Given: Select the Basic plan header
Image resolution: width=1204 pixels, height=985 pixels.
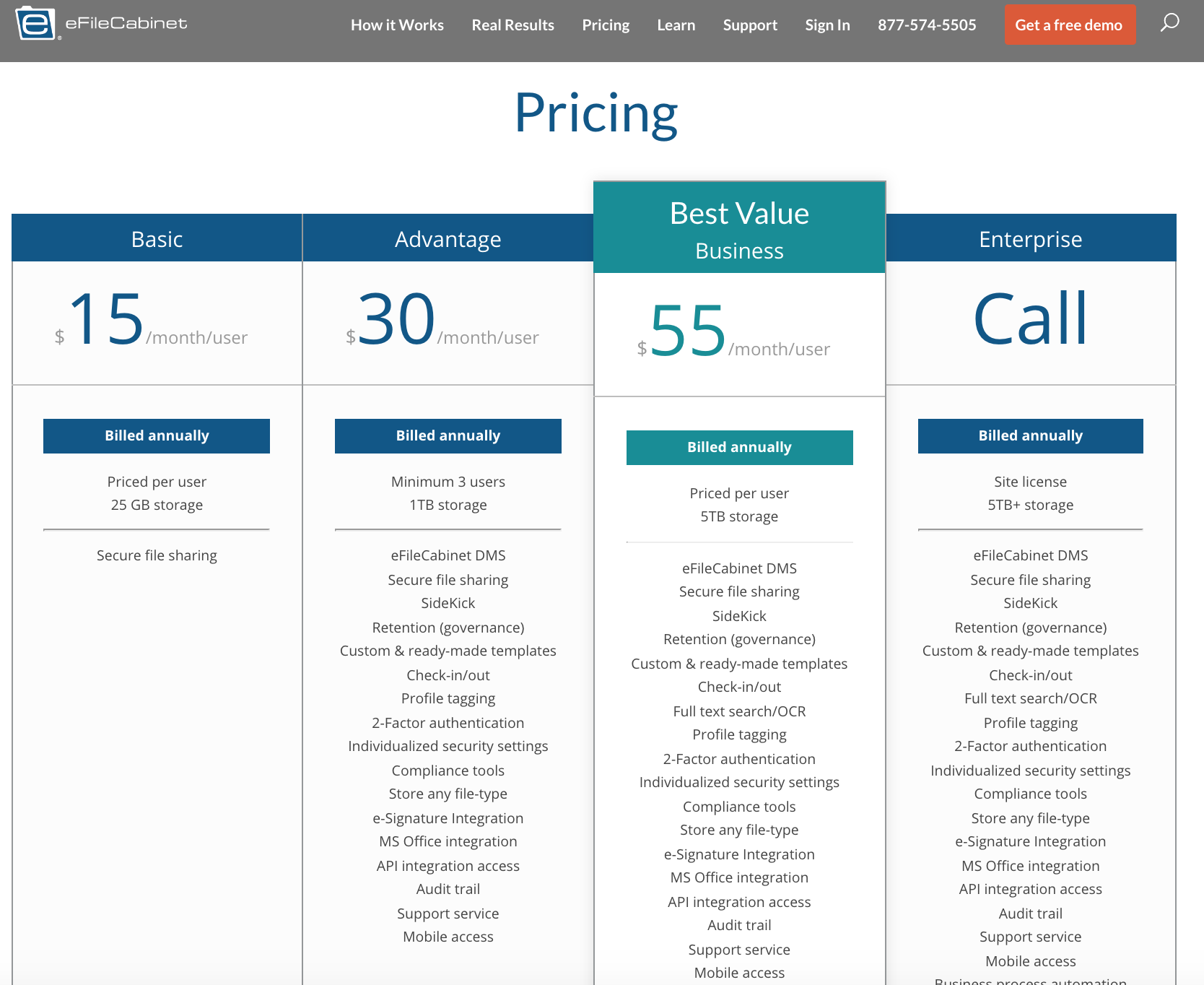Looking at the screenshot, I should (157, 239).
